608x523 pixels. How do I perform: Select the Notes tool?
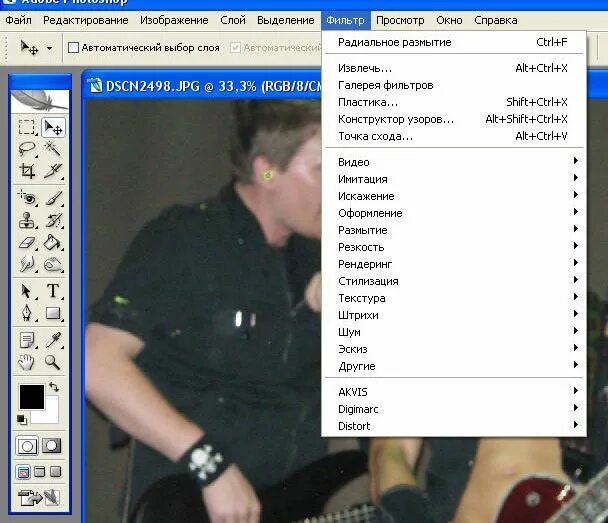click(x=27, y=340)
